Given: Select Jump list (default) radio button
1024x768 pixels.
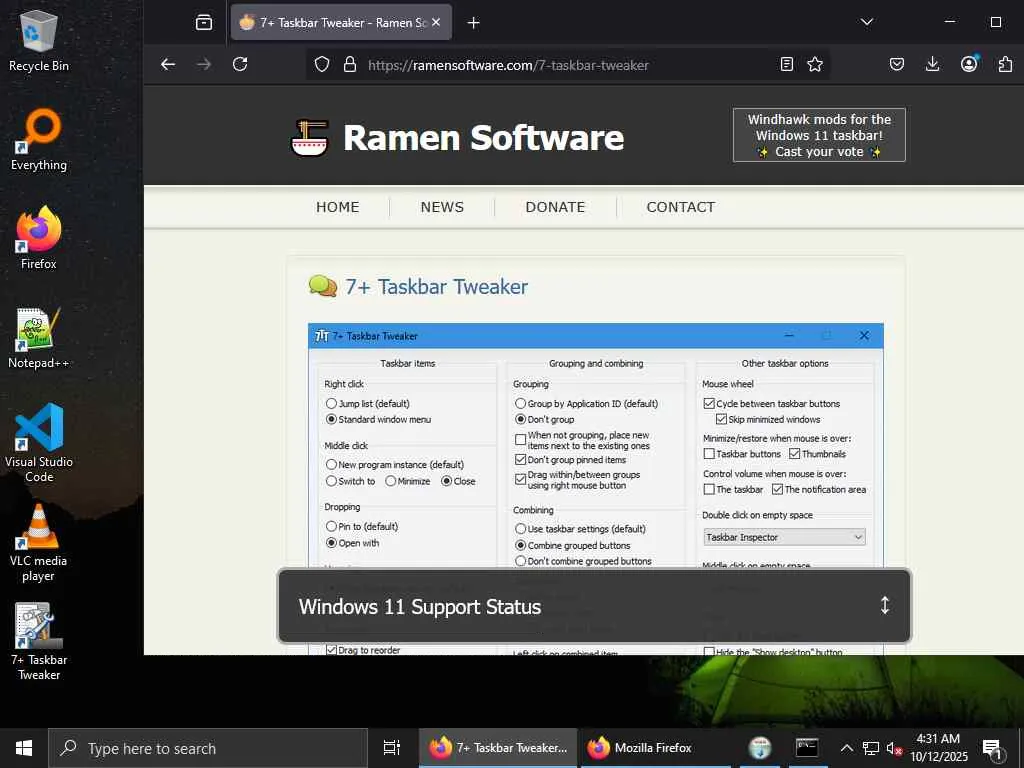Looking at the screenshot, I should [x=331, y=404].
